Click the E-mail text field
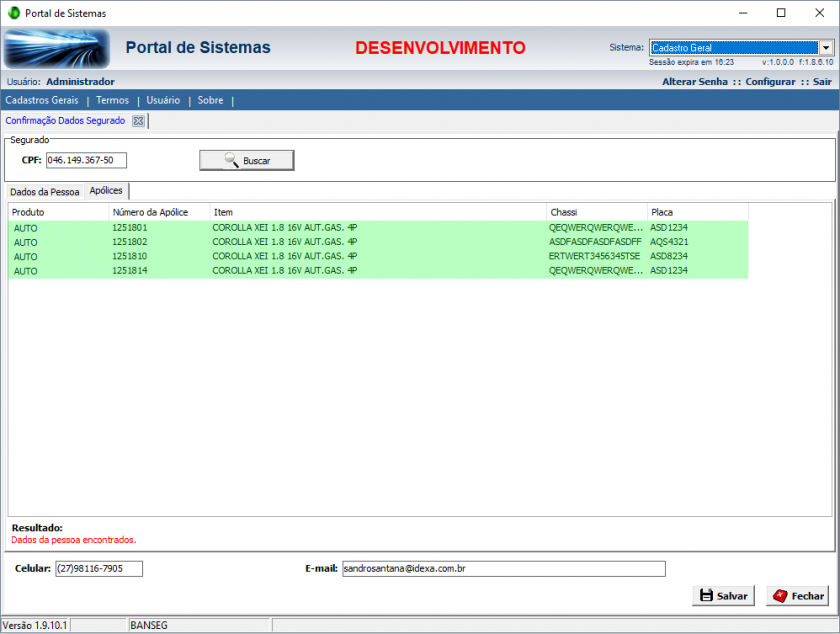 point(503,568)
